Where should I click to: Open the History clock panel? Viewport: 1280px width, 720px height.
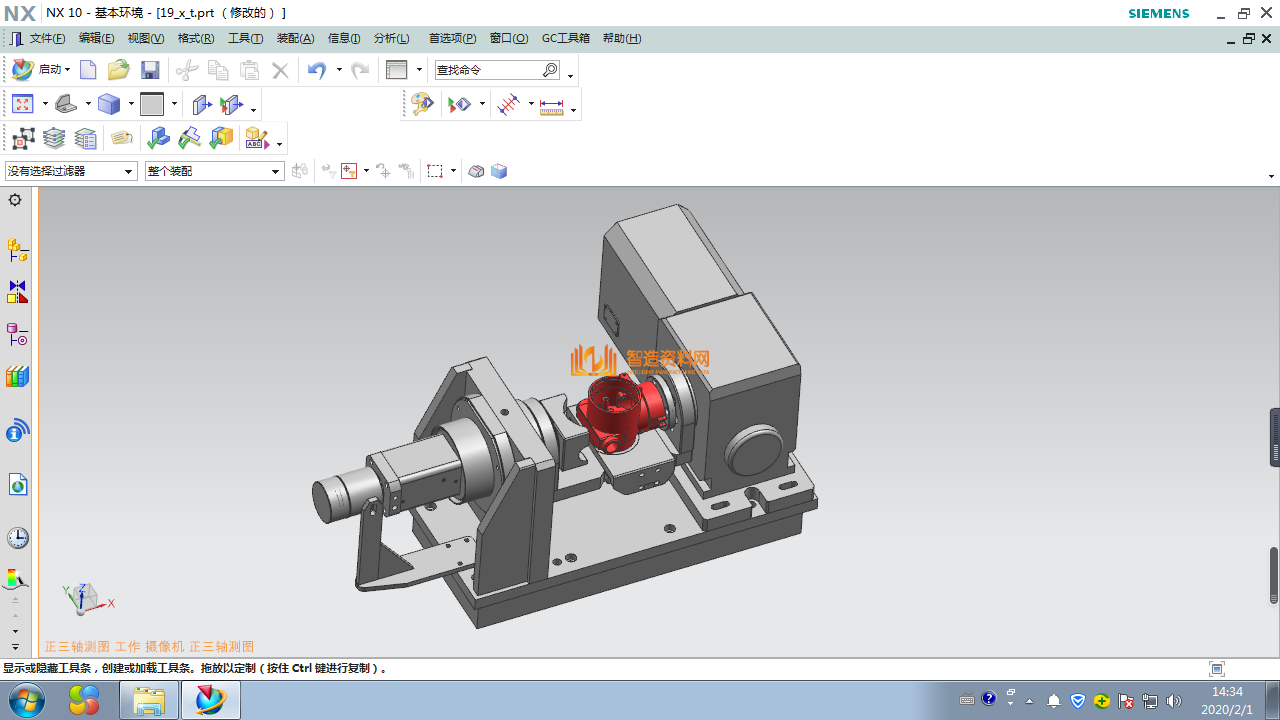[x=17, y=538]
